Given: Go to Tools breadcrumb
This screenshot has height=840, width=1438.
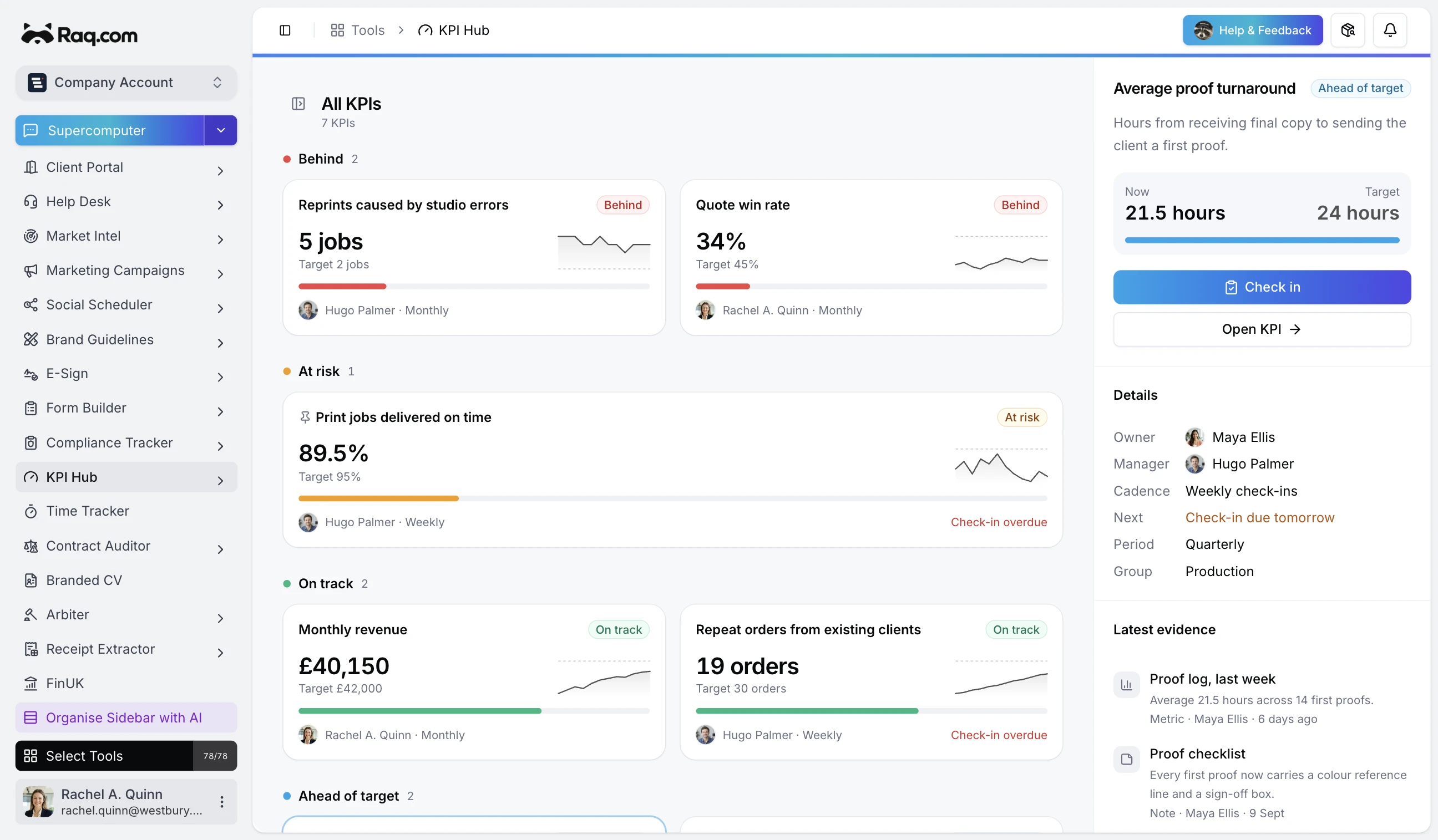Looking at the screenshot, I should click(358, 30).
